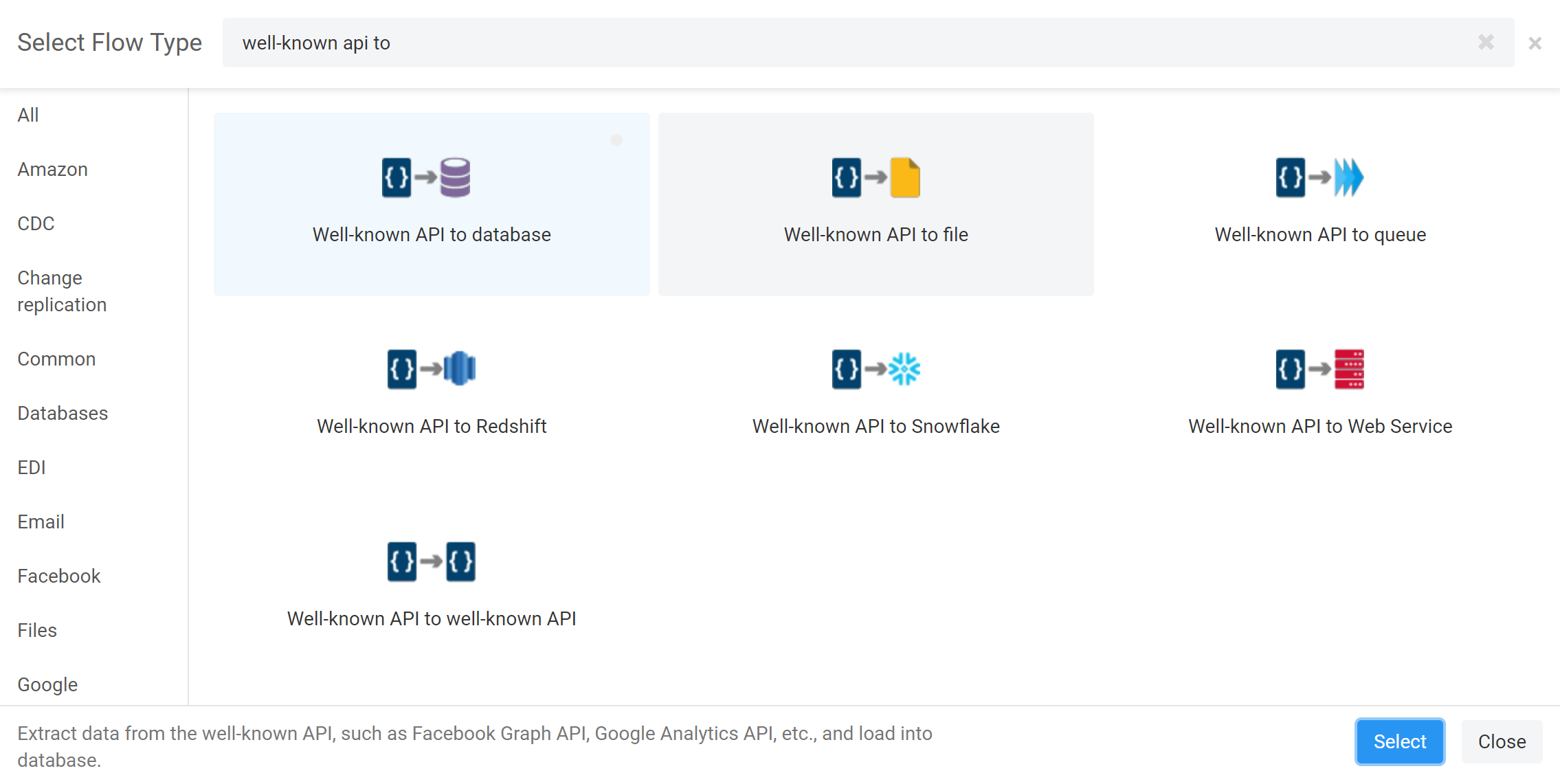Show the All flow types category

[x=28, y=115]
